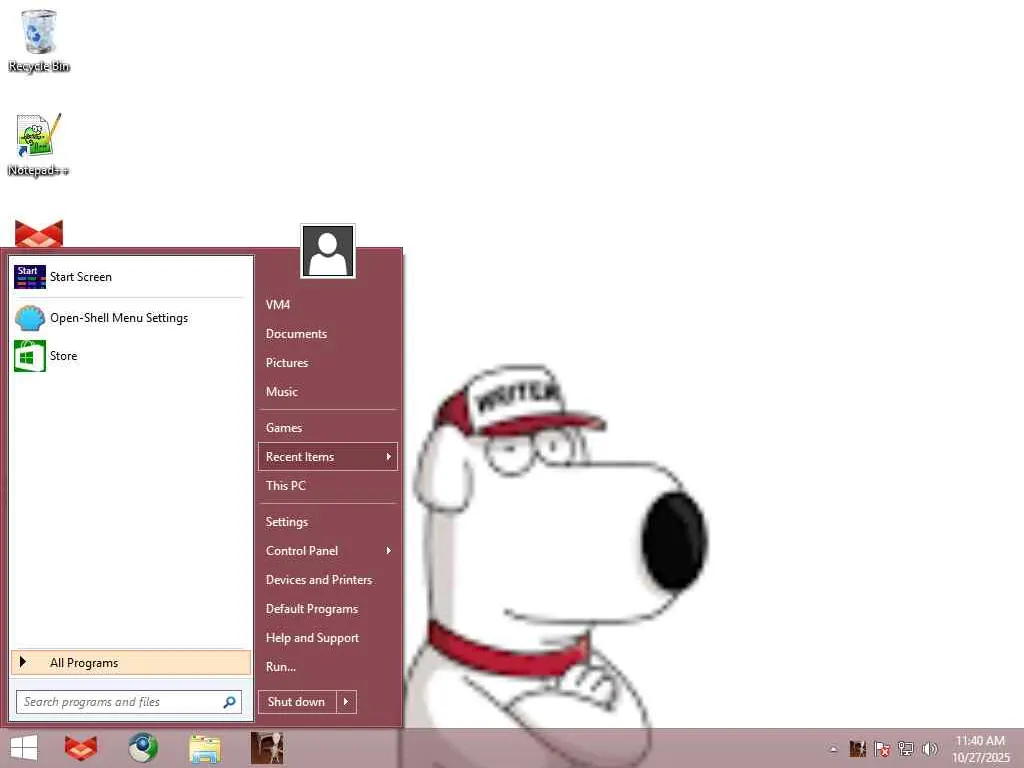This screenshot has width=1024, height=768.
Task: Open the red fox app in taskbar
Action: pyautogui.click(x=81, y=748)
